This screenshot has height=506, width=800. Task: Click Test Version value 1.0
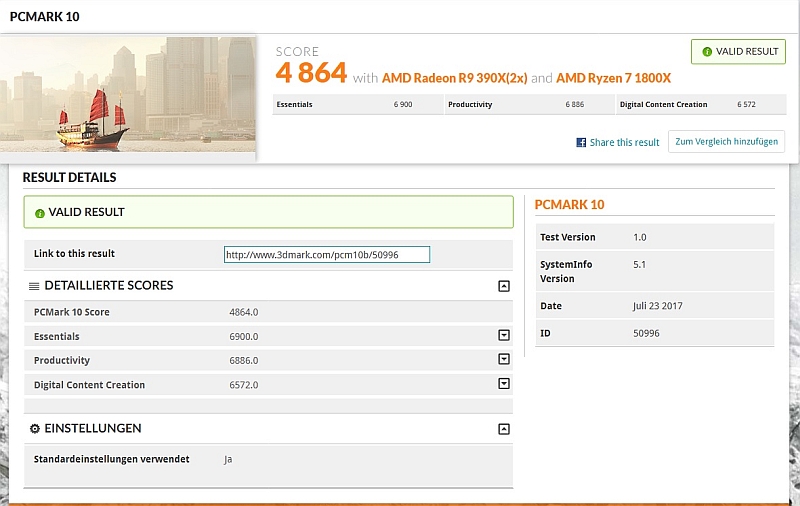(640, 237)
